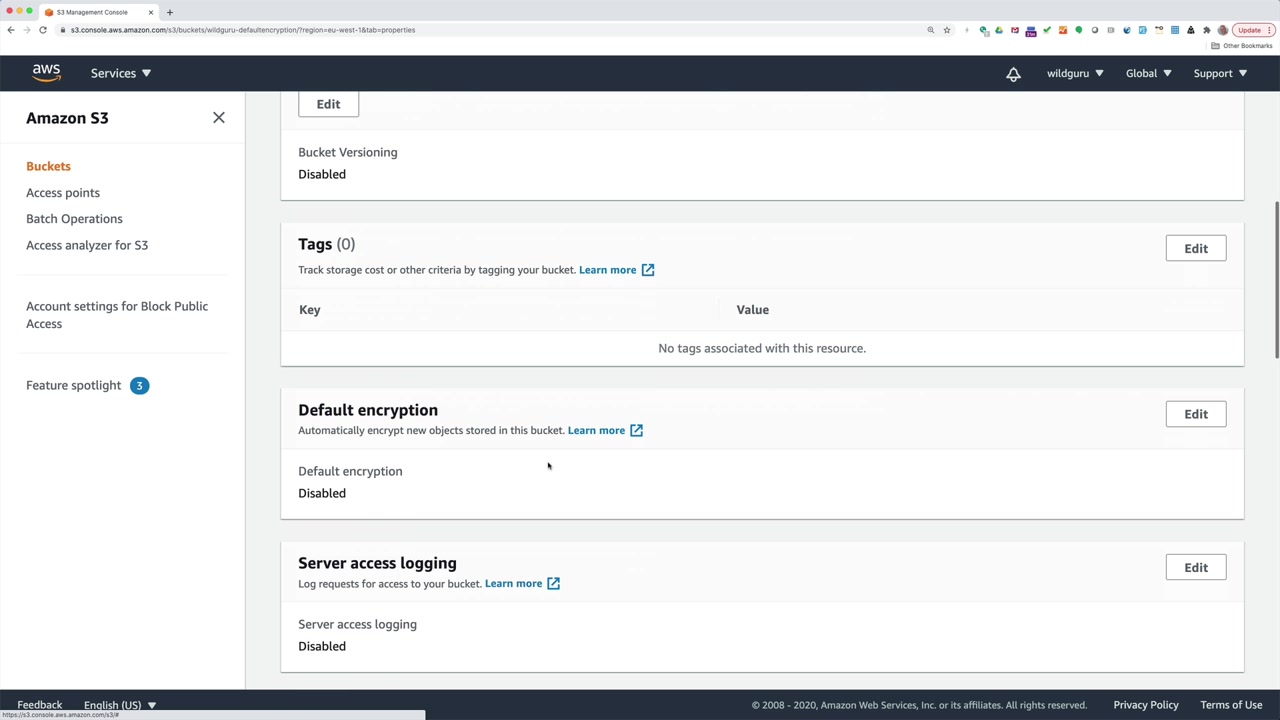Click Edit button for Tags section
Screen dimensions: 1280x720
click(1195, 248)
